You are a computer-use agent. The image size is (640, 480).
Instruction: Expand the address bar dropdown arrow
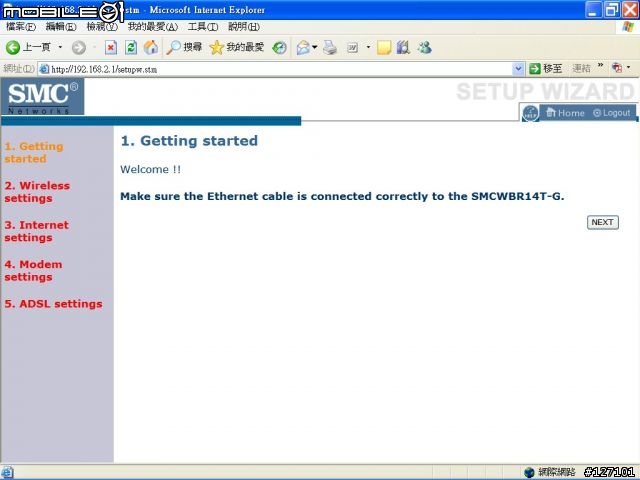point(518,69)
